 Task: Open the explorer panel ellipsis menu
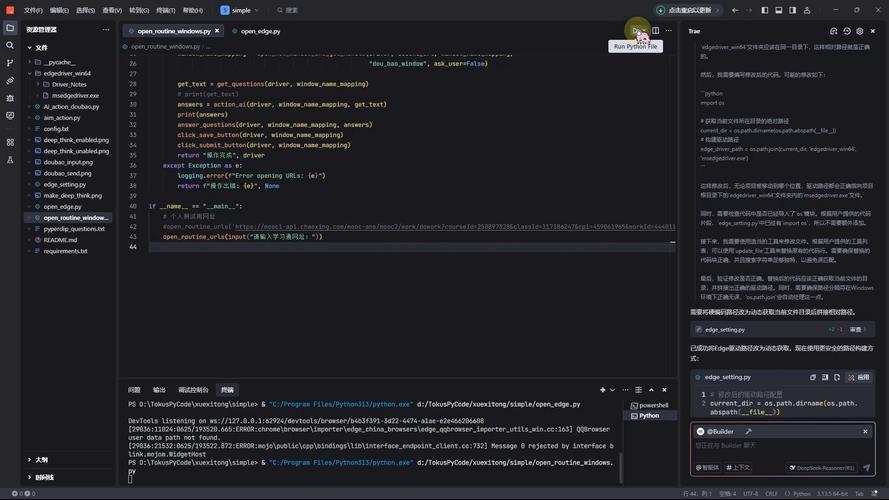106,29
